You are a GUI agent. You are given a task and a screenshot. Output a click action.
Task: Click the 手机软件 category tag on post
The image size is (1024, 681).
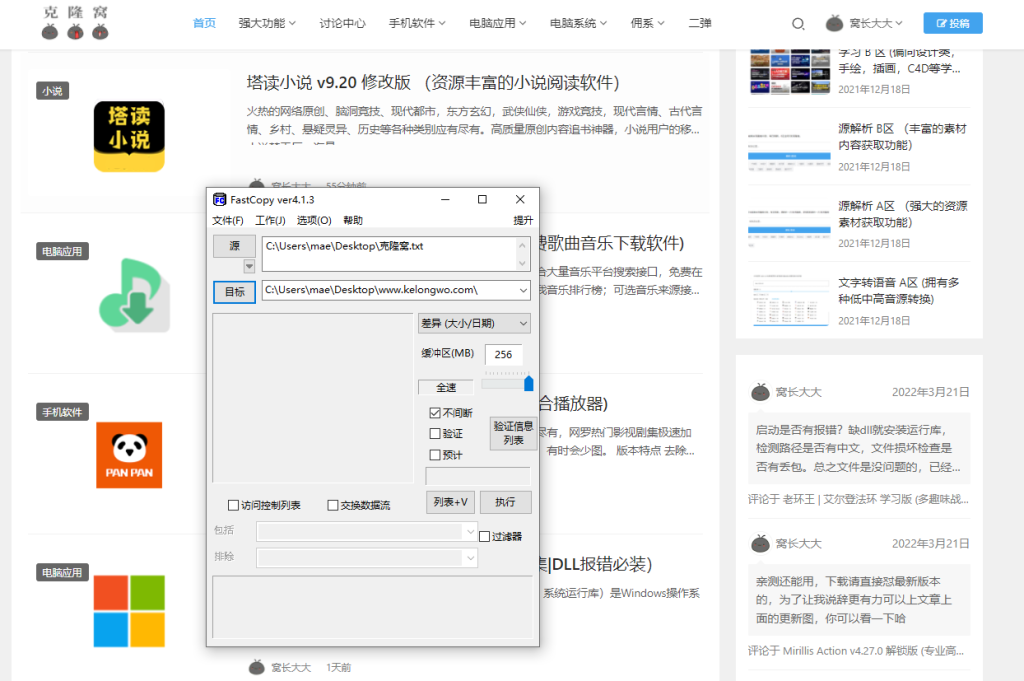(x=62, y=412)
